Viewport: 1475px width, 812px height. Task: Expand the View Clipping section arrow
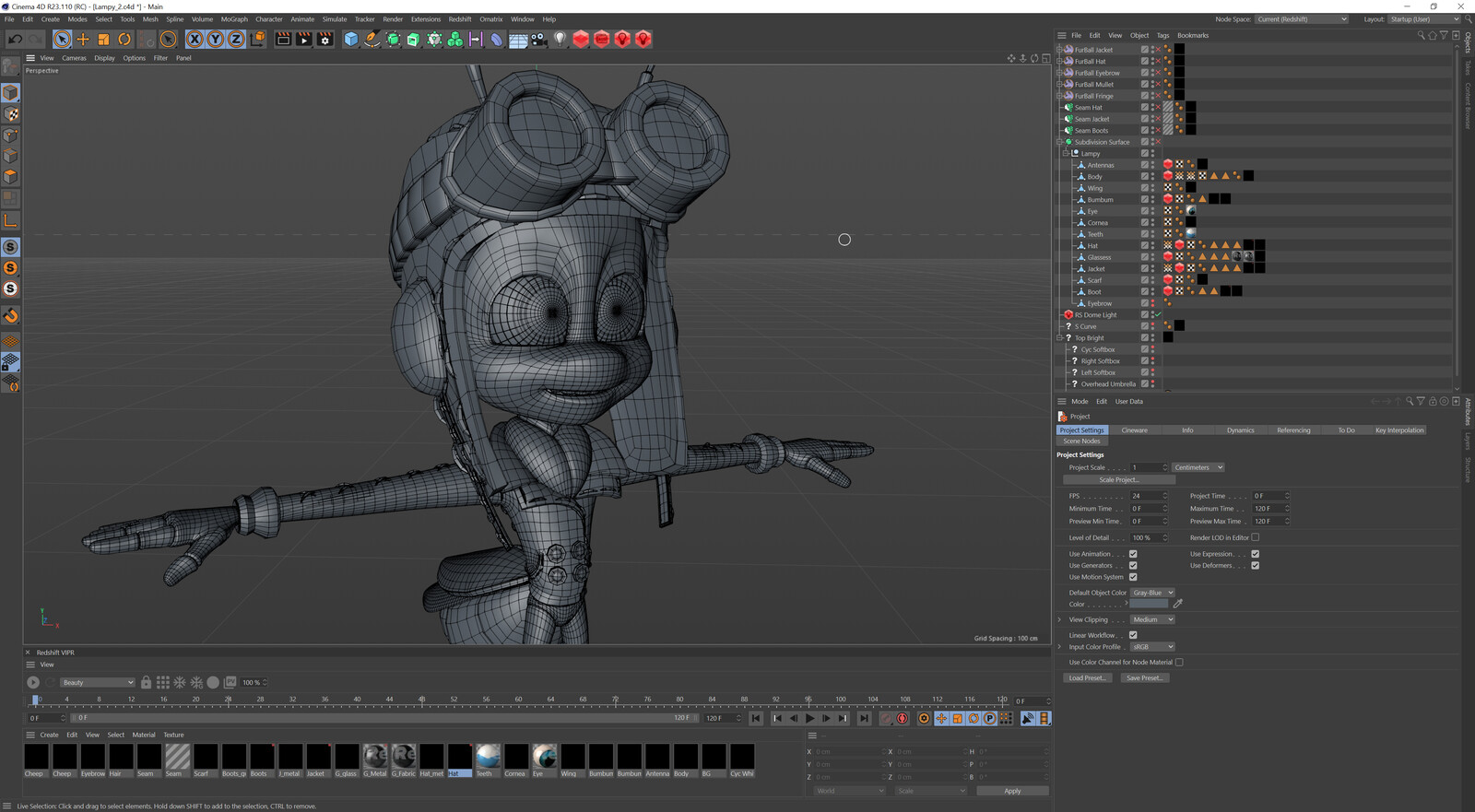[x=1059, y=619]
